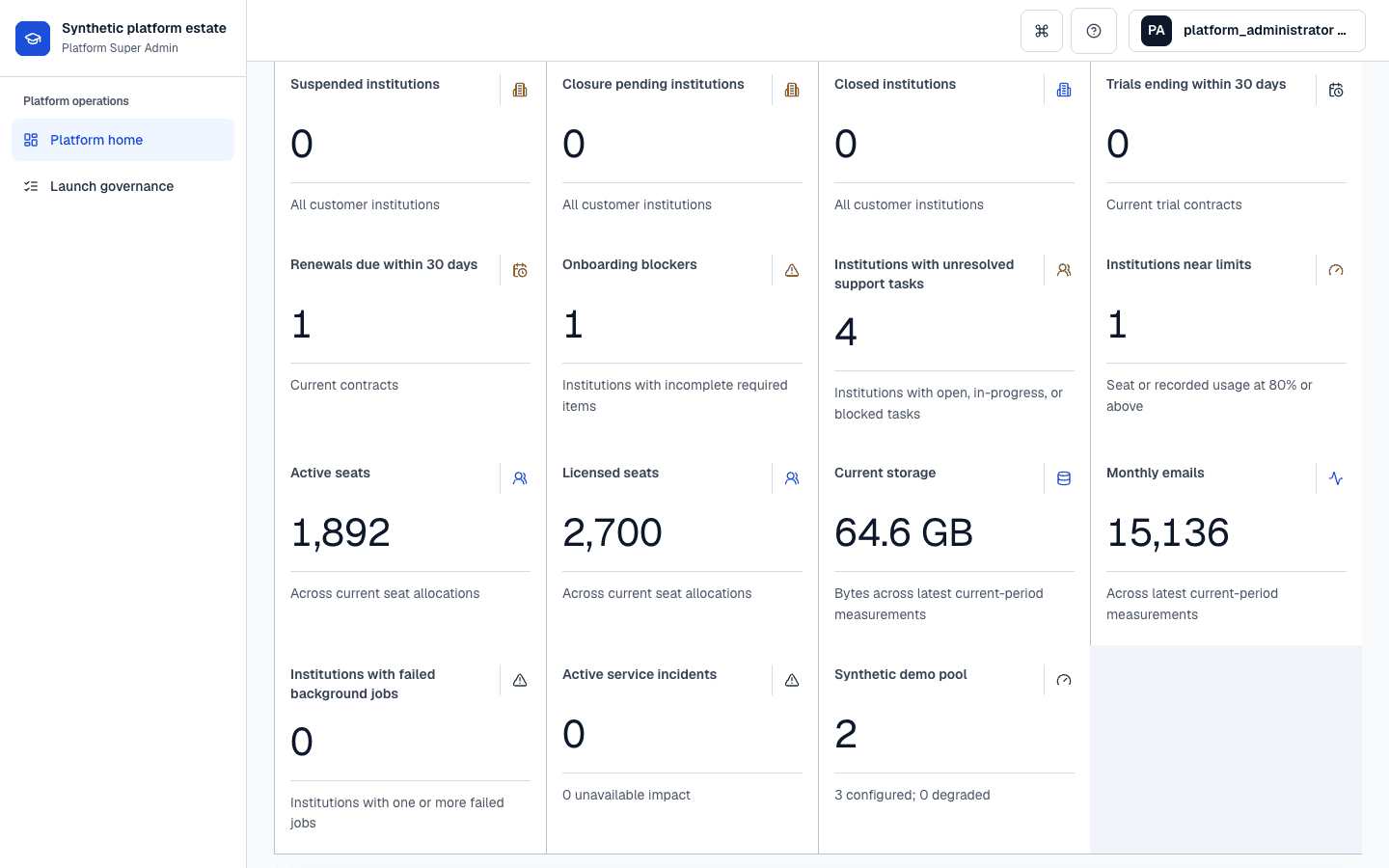Select Institutions with unresolved support tasks title
The height and width of the screenshot is (868, 1389).
point(924,274)
